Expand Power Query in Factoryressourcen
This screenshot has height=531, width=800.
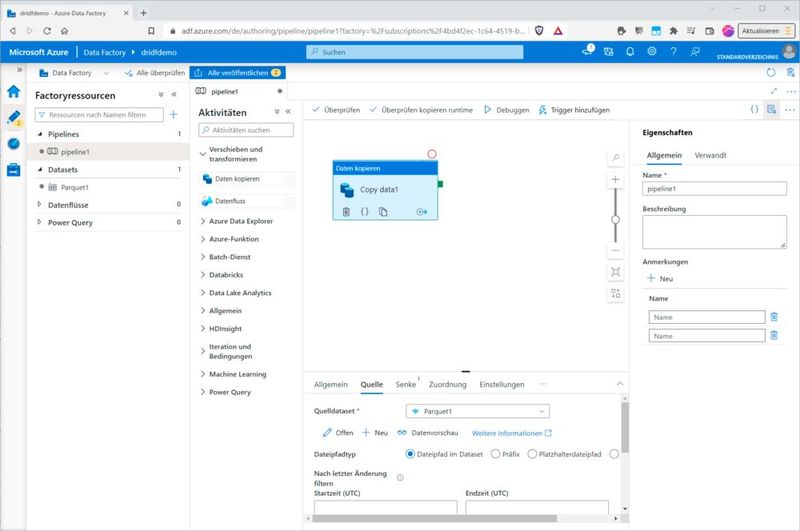[40, 222]
